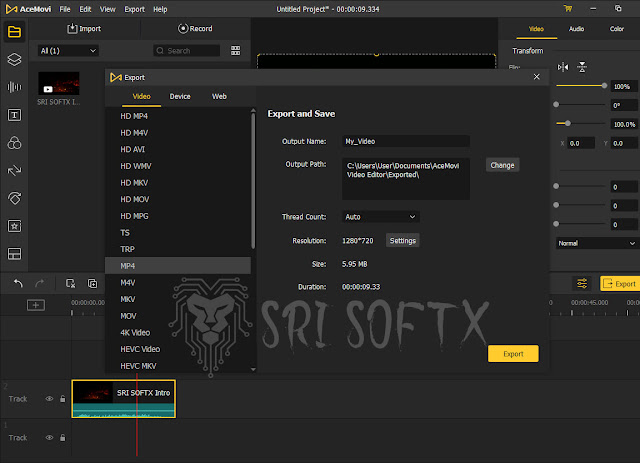Open the Export menu in menu bar
Viewport: 640px width, 463px height.
134,9
